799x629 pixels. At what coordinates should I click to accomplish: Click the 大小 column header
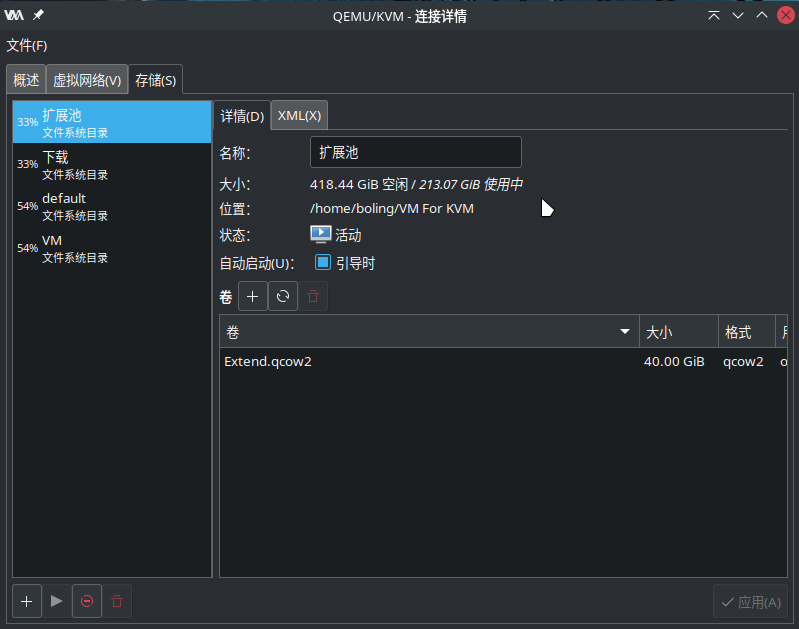click(677, 332)
